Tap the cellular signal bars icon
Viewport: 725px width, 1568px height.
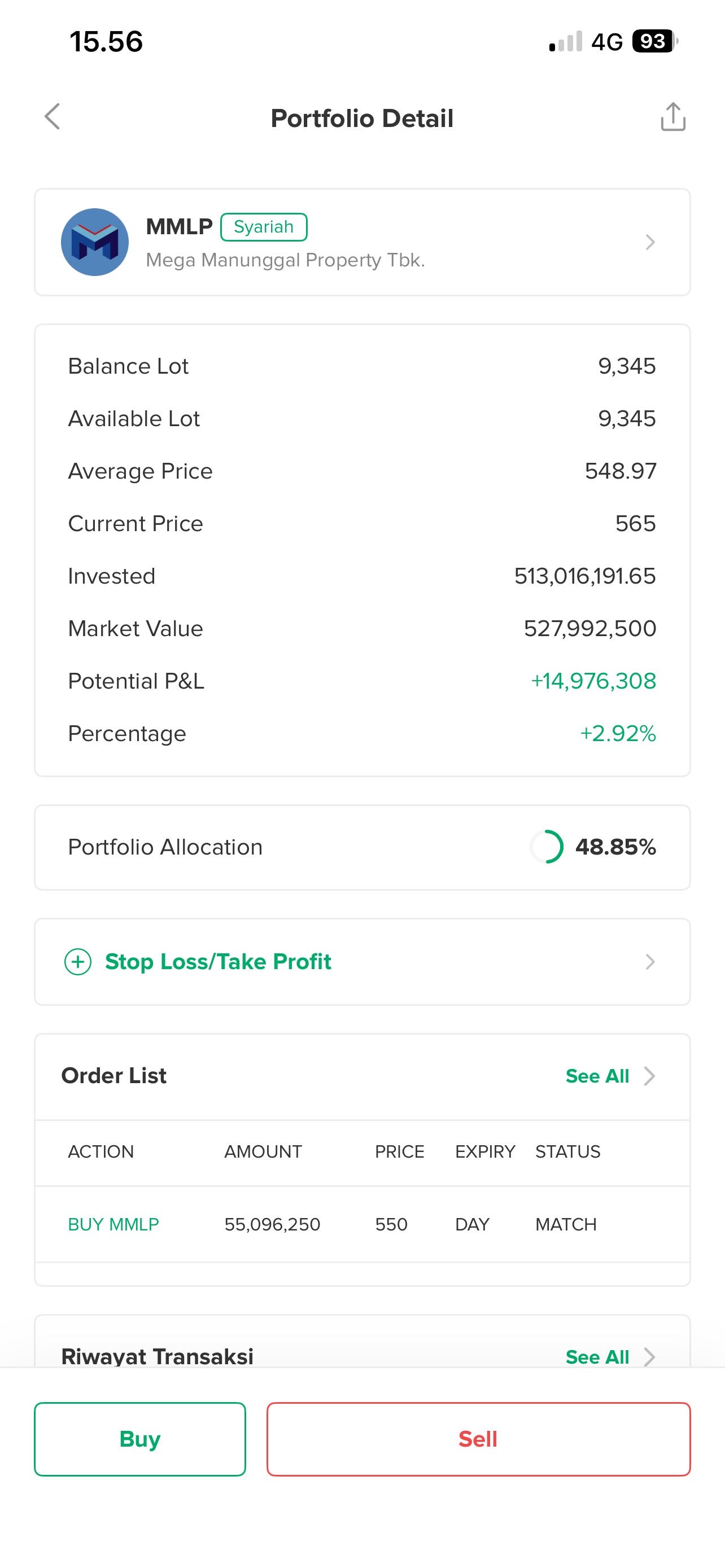(566, 42)
